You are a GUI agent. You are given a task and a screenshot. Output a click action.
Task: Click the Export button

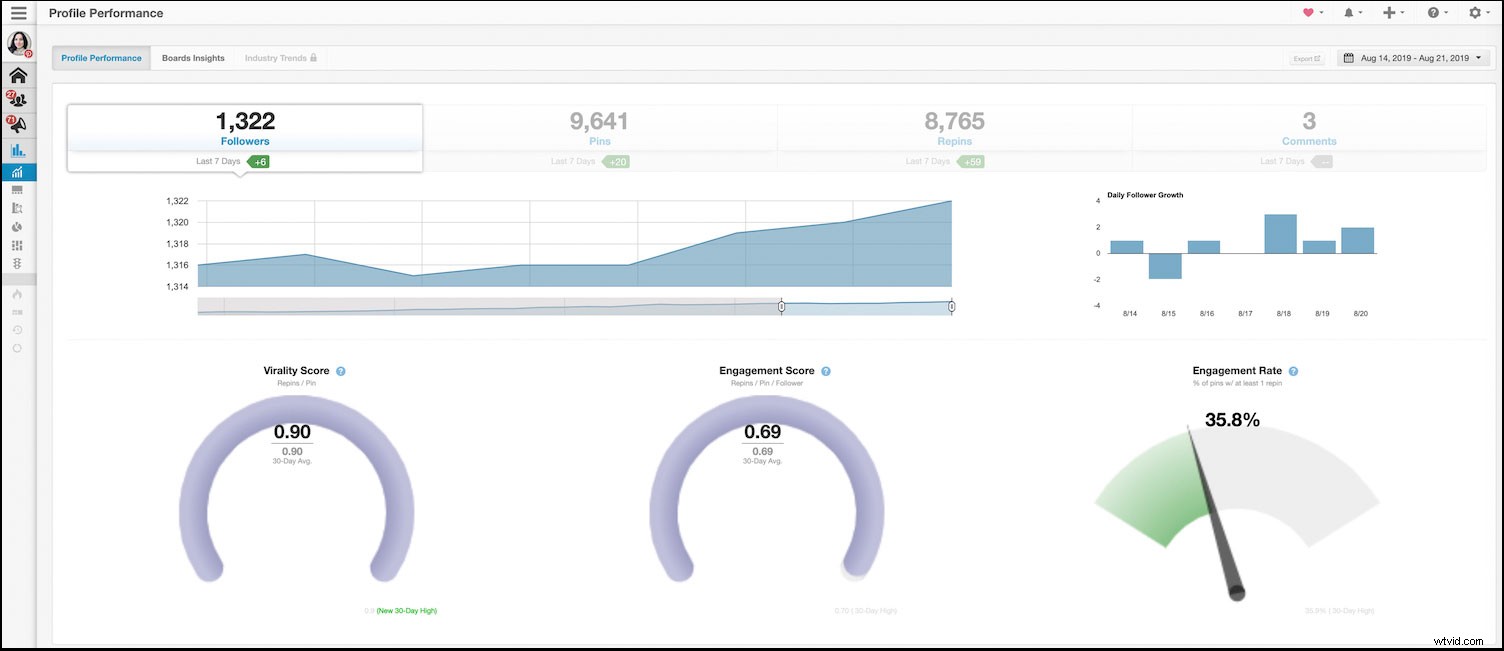pos(1306,59)
